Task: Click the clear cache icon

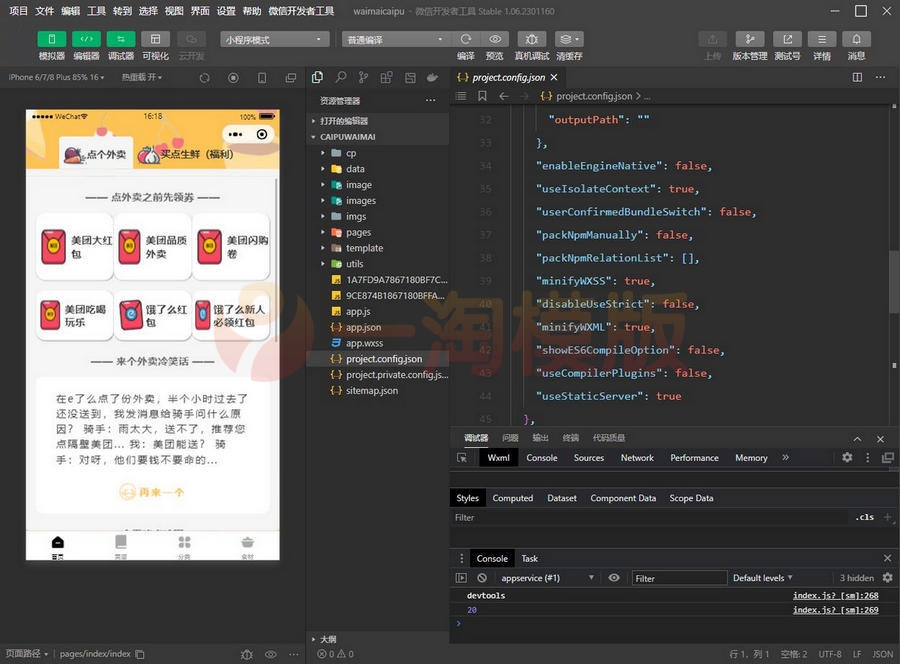Action: pyautogui.click(x=569, y=39)
